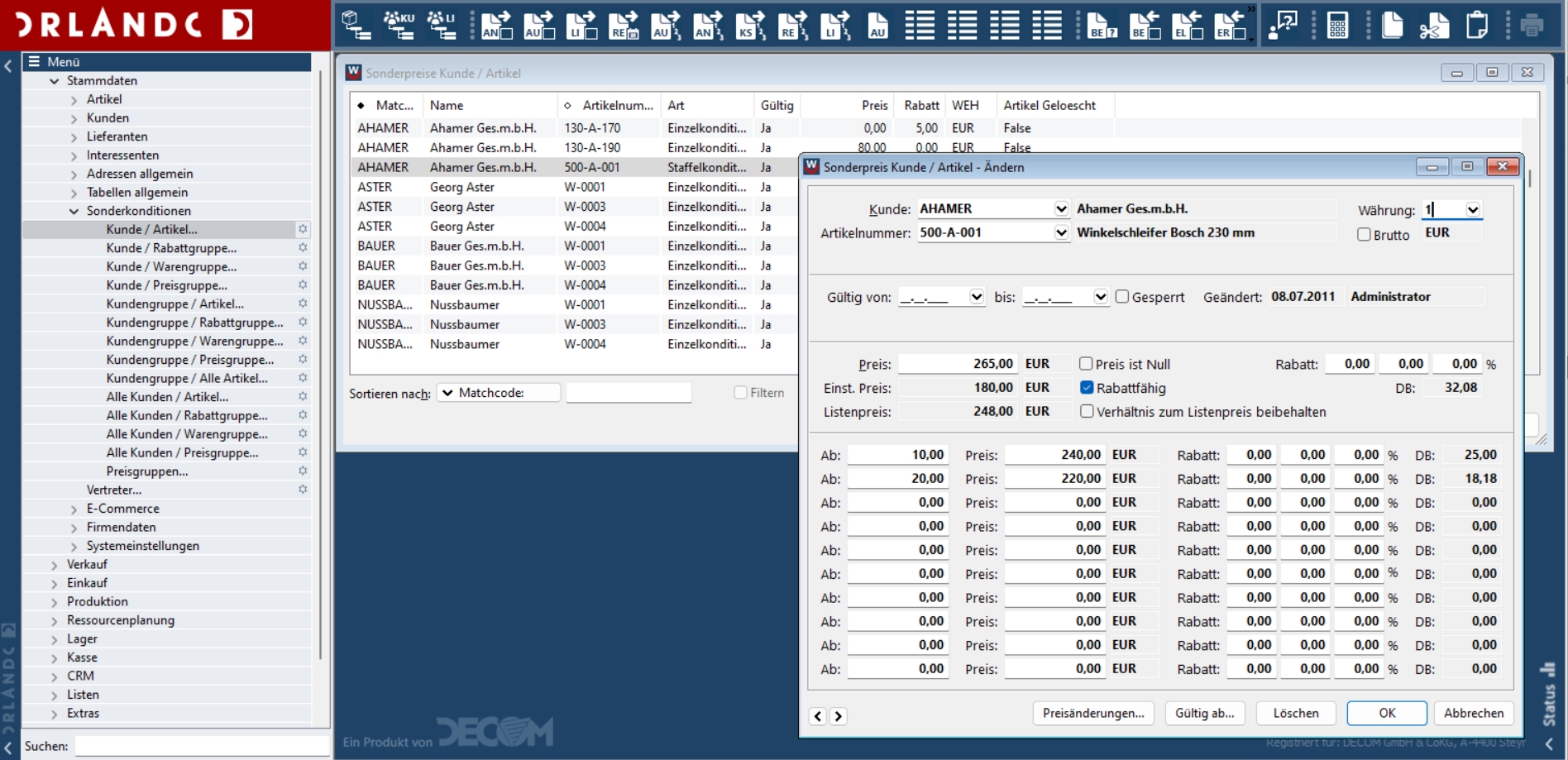Tick the Gesperrt checkbox
This screenshot has width=1568, height=760.
[x=1122, y=296]
